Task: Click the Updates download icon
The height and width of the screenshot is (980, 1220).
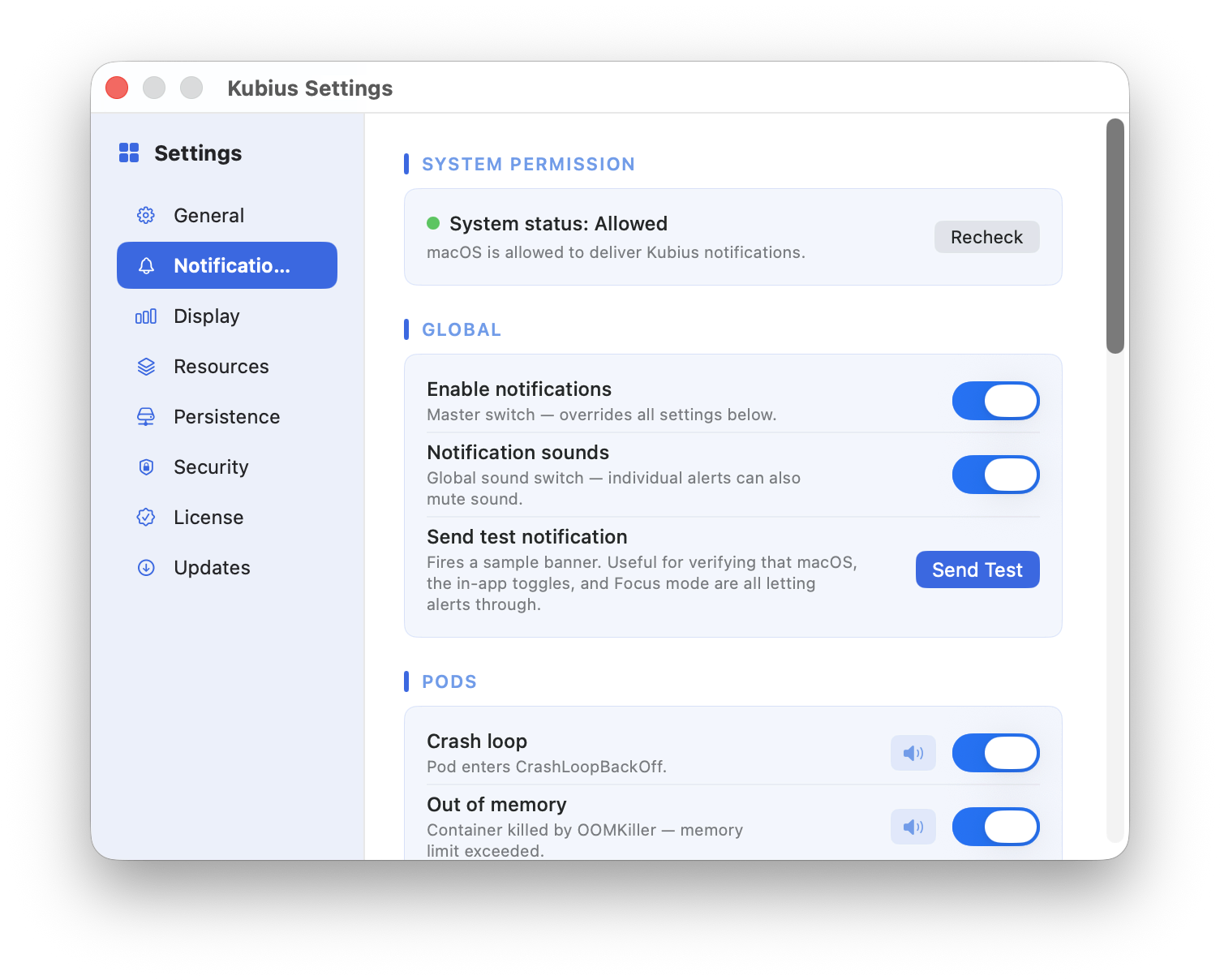Action: (146, 568)
